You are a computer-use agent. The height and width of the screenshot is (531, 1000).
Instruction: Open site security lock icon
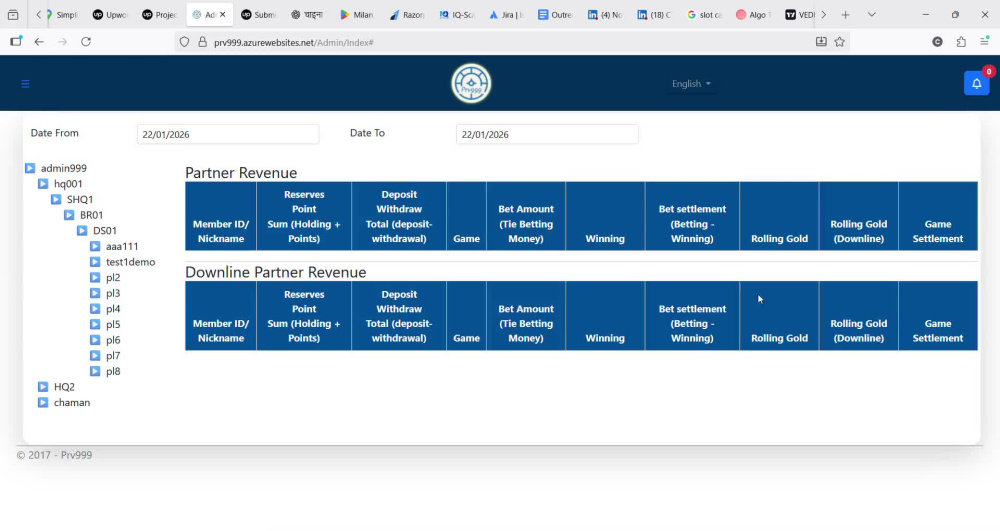[x=203, y=42]
